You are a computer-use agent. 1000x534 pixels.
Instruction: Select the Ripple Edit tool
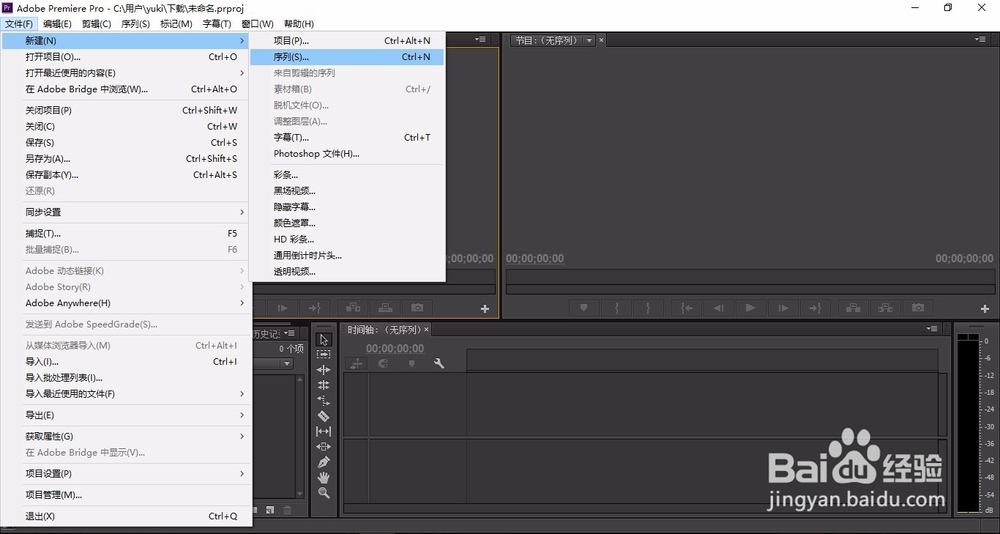(x=323, y=369)
